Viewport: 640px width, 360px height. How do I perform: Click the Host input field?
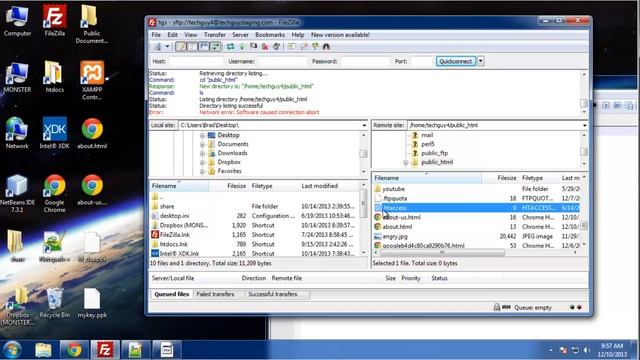[x=195, y=61]
